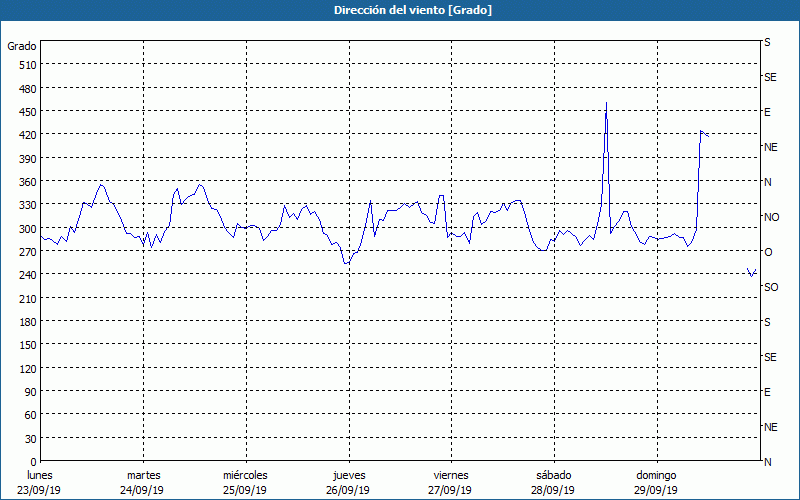Click the 60 degree axis label
The image size is (800, 500).
tap(31, 416)
